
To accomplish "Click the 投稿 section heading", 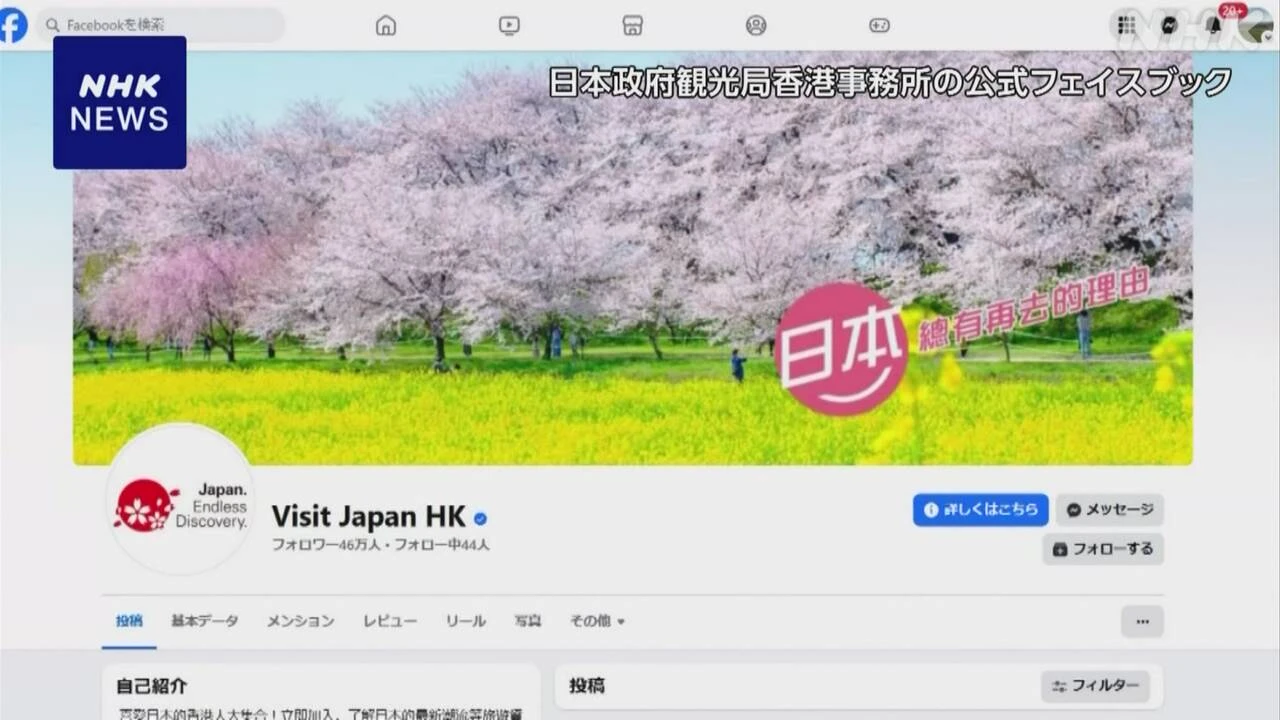I will (587, 687).
